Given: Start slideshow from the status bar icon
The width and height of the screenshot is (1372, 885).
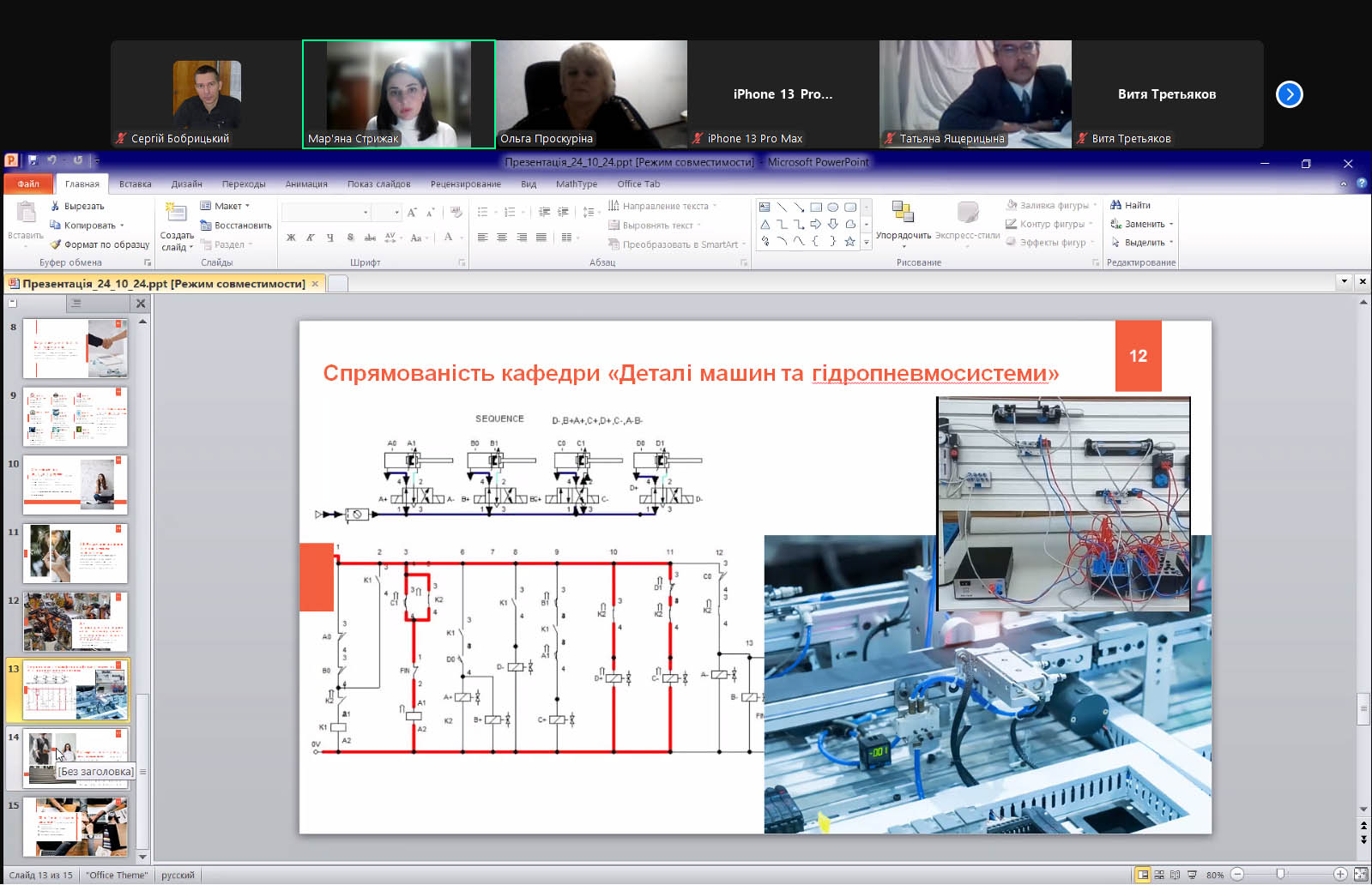Looking at the screenshot, I should pos(1192,875).
